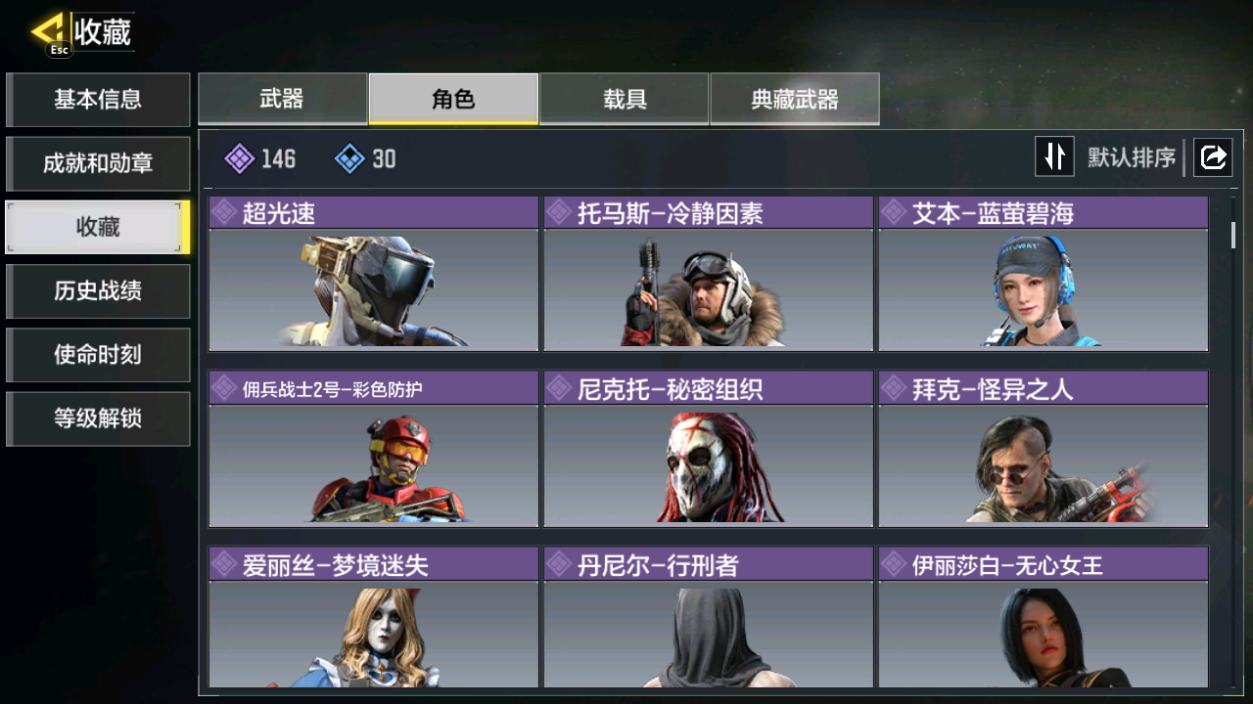Open 等级解锁 sidebar entry

(98, 418)
